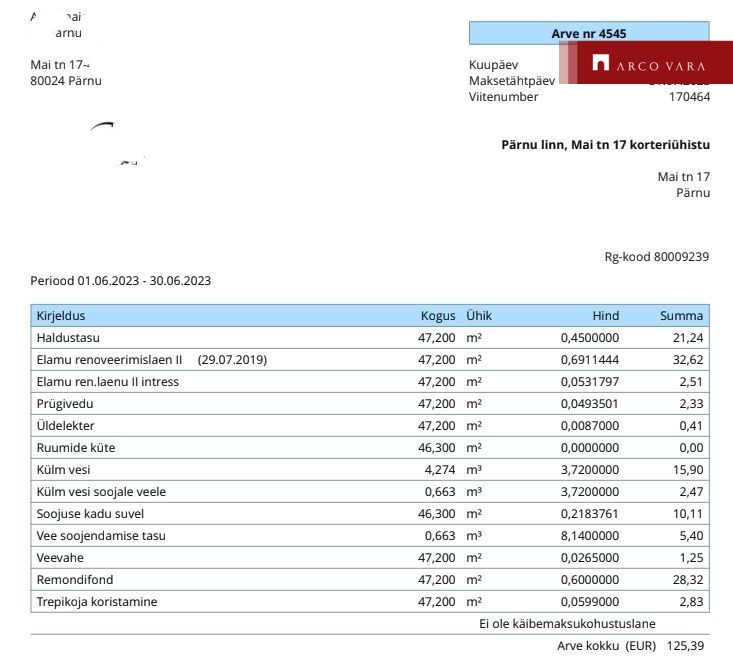Click the 'Kogus' column header
The height and width of the screenshot is (659, 733).
pyautogui.click(x=438, y=315)
